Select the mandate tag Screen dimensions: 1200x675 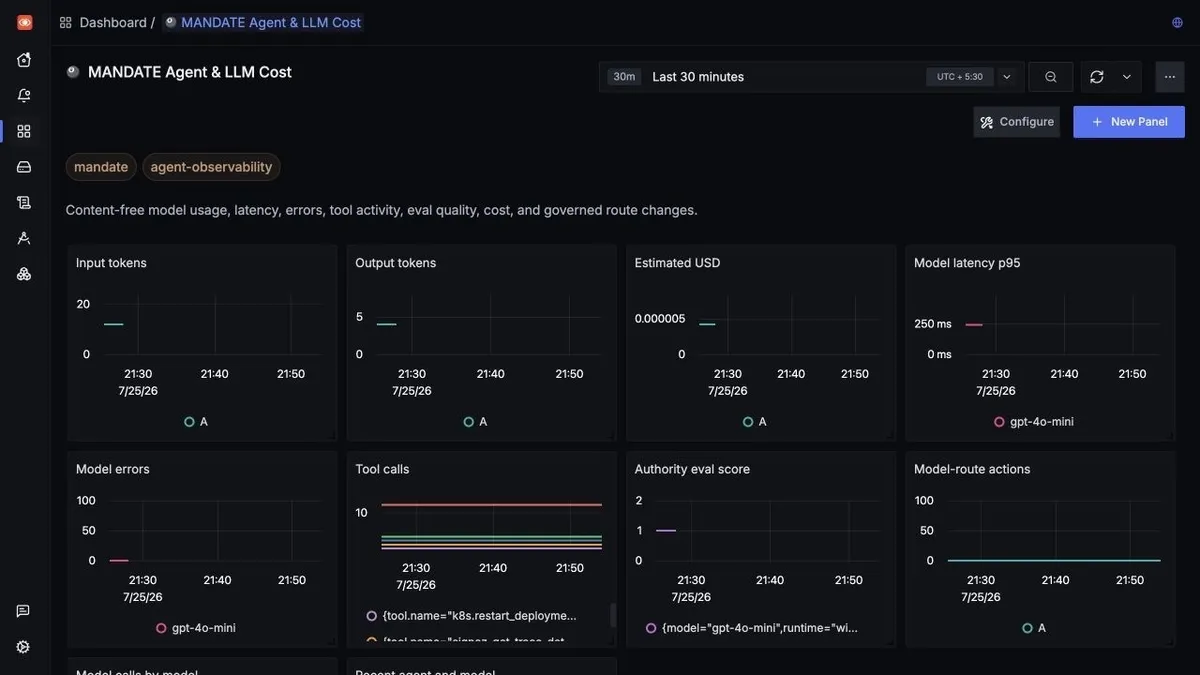tap(101, 167)
